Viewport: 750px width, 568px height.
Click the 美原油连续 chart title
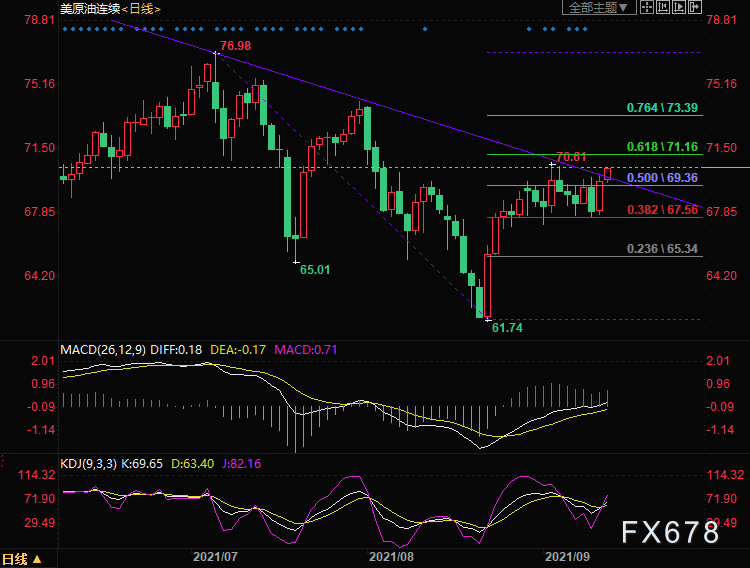click(90, 8)
